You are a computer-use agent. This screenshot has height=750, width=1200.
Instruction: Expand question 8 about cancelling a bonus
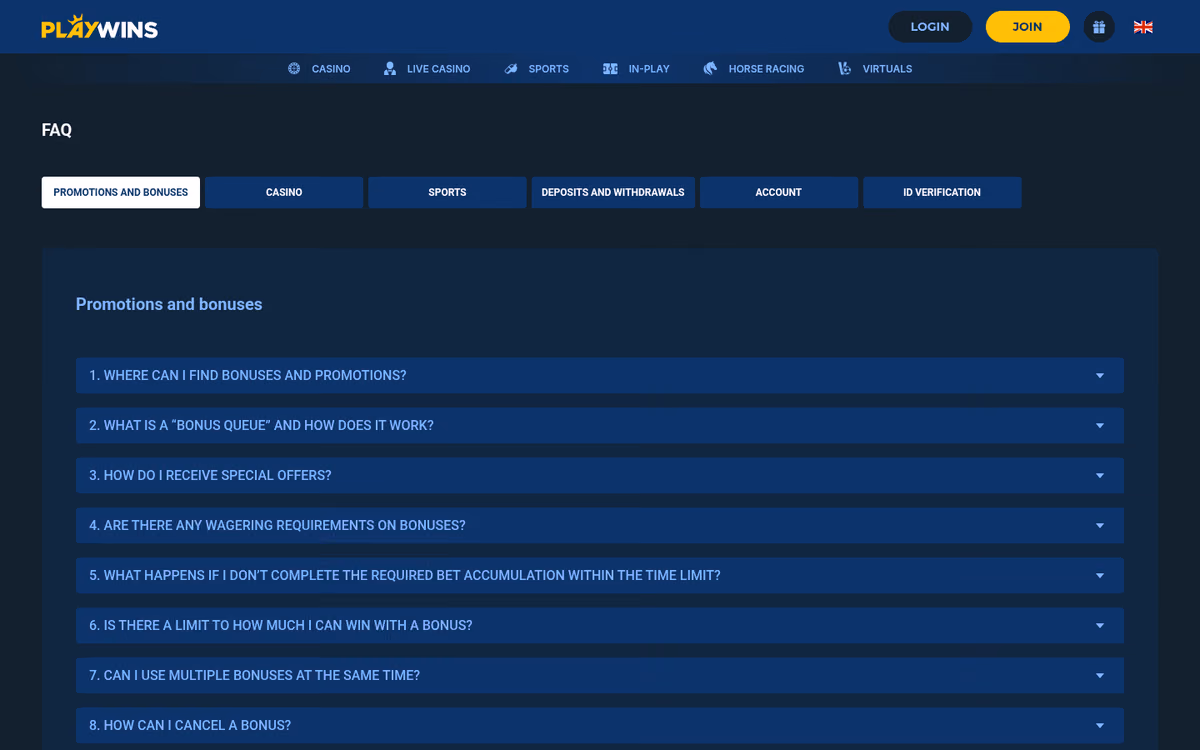pyautogui.click(x=600, y=725)
